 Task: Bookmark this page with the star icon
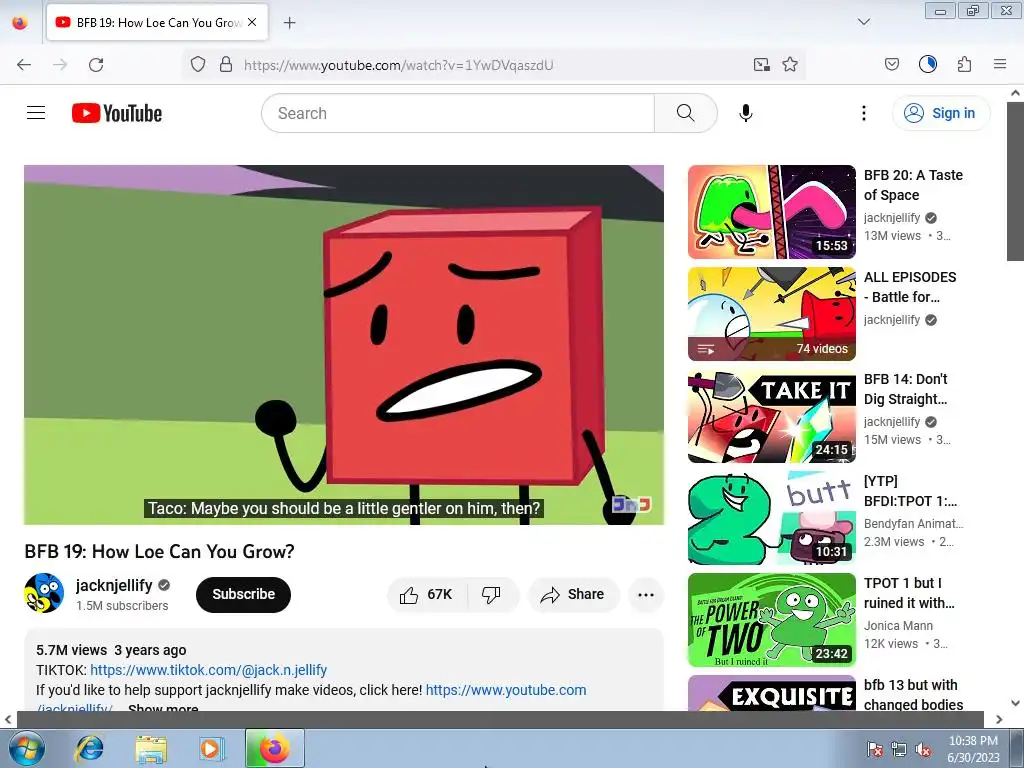790,65
